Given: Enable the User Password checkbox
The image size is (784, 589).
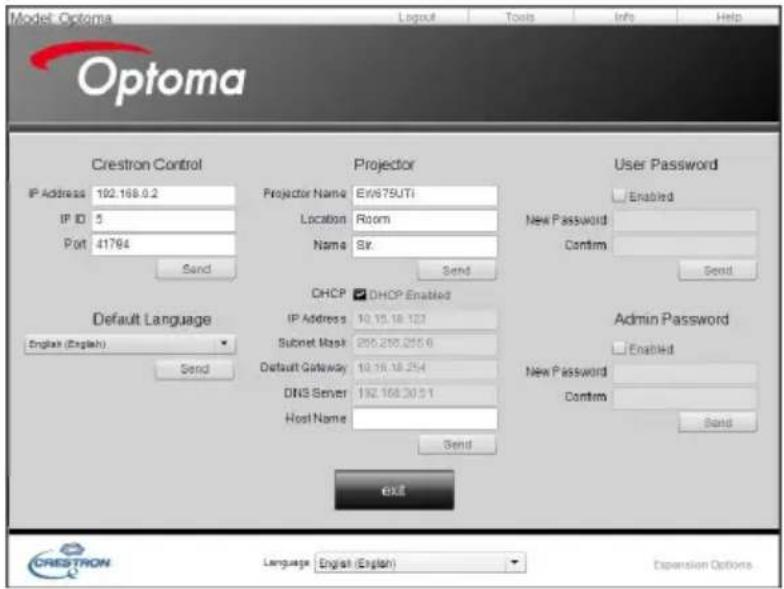Looking at the screenshot, I should click(x=619, y=196).
